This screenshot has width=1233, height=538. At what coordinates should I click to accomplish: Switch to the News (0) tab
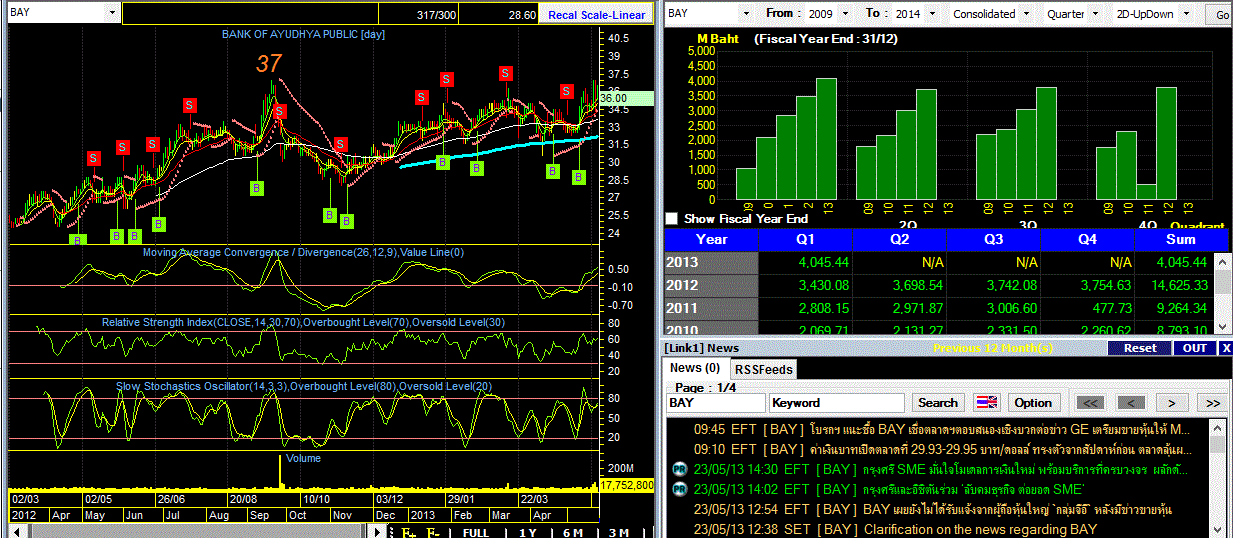click(695, 368)
